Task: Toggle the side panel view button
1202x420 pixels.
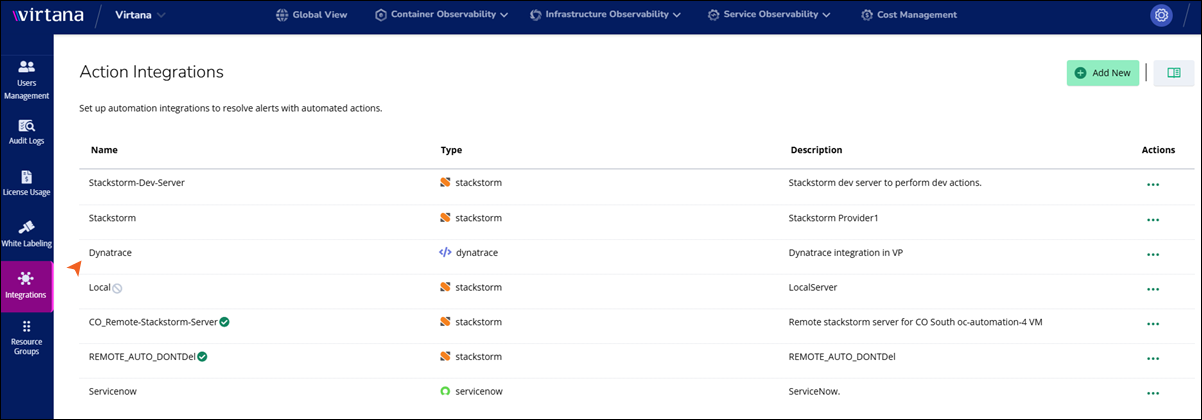Action: [1174, 73]
